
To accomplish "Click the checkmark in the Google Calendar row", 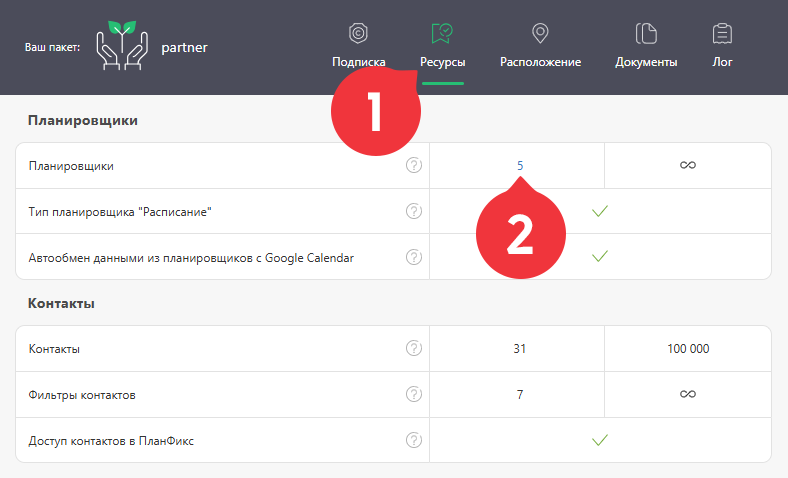I will [x=600, y=256].
